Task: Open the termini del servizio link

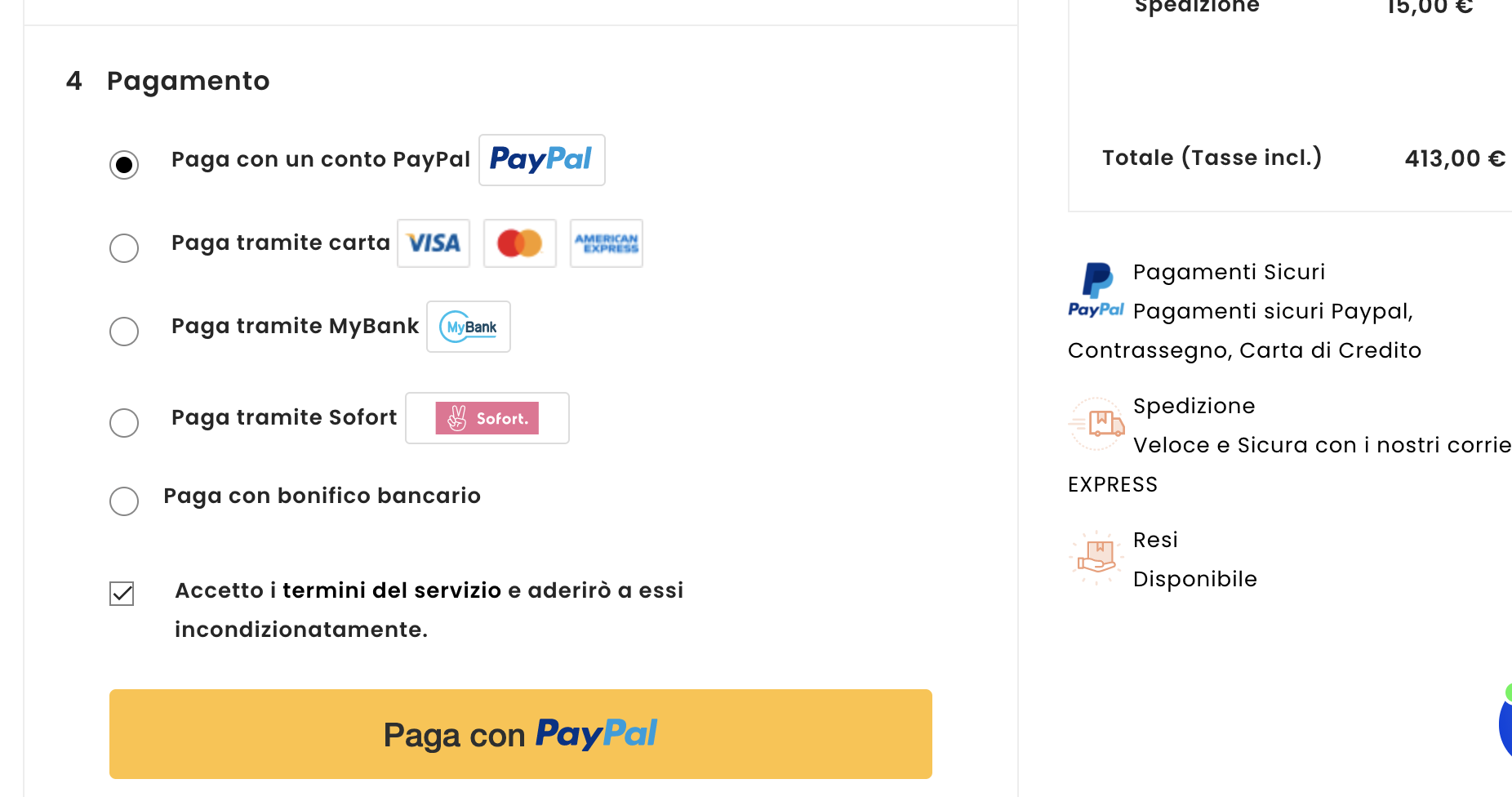Action: pos(392,590)
